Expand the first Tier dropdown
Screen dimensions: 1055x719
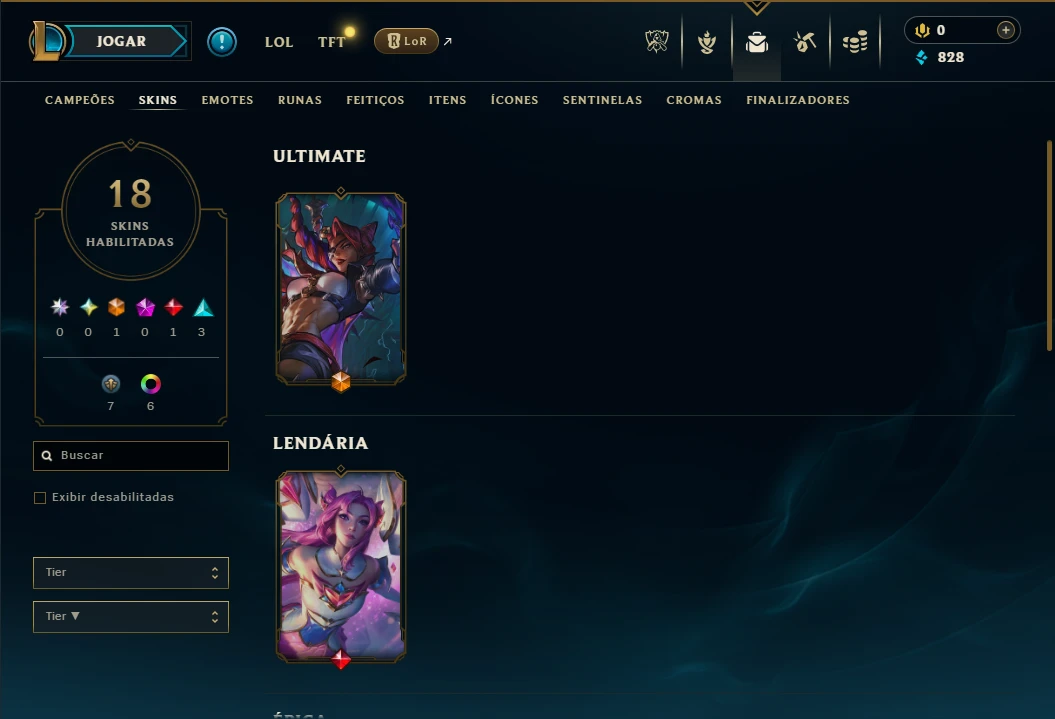[131, 572]
